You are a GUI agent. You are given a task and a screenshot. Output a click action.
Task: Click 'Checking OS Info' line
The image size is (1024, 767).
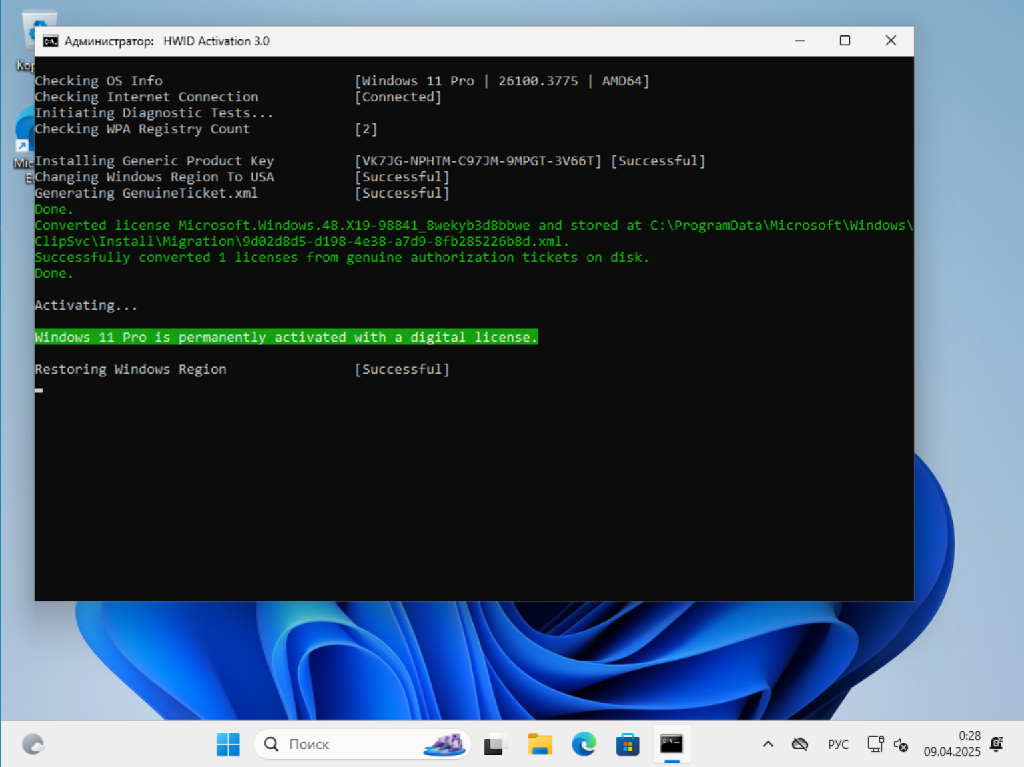tap(99, 80)
